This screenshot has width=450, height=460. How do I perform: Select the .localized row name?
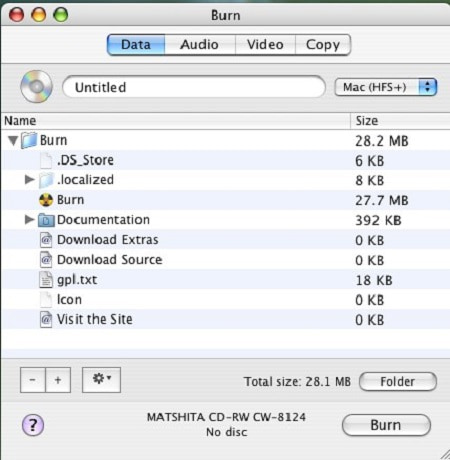(85, 180)
